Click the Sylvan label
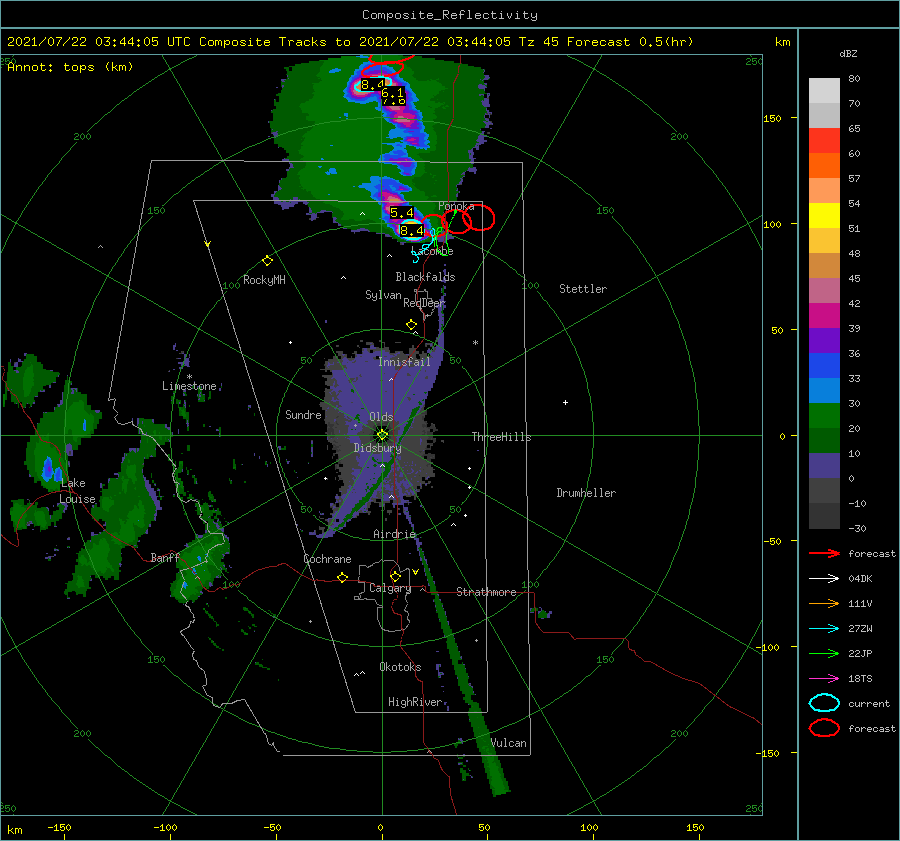Viewport: 900px width, 841px height. [x=383, y=295]
